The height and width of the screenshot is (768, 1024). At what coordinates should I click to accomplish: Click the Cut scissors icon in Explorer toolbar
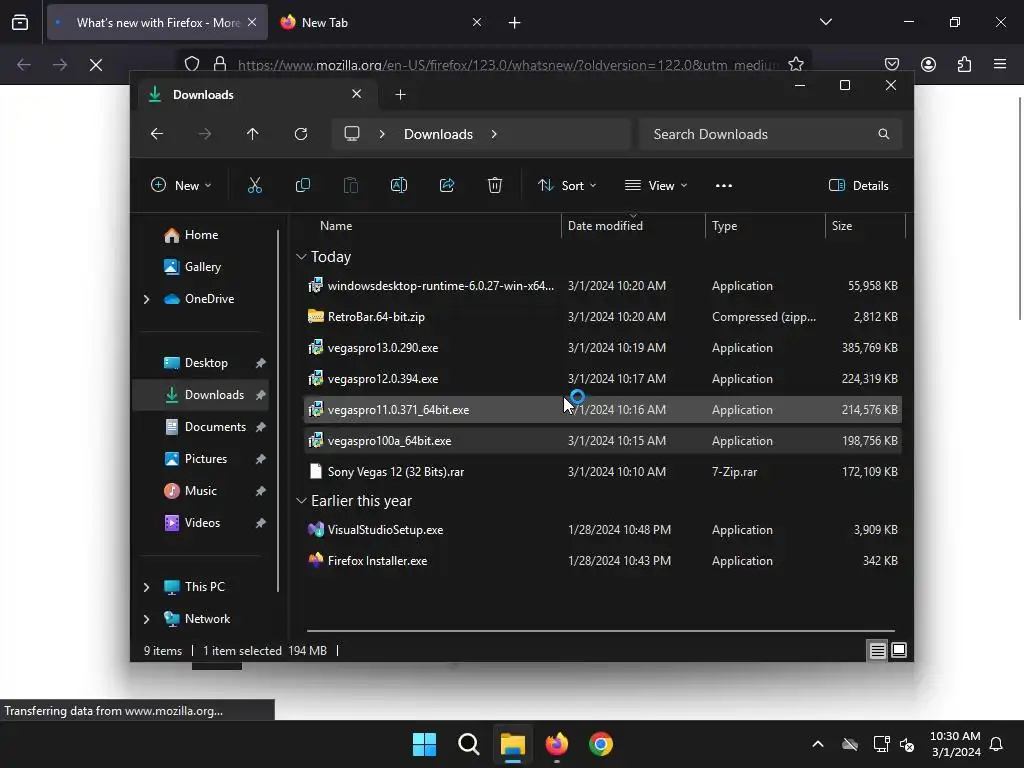point(255,185)
